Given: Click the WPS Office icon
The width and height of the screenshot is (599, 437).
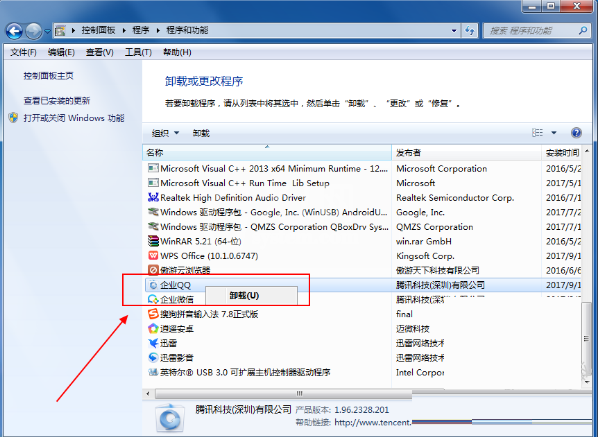Looking at the screenshot, I should click(x=153, y=256).
